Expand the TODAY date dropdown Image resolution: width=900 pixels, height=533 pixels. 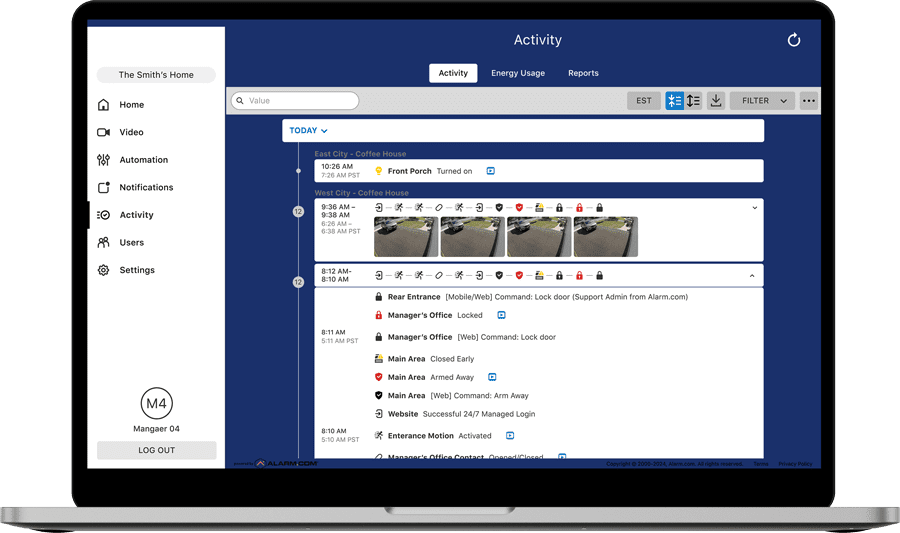308,131
